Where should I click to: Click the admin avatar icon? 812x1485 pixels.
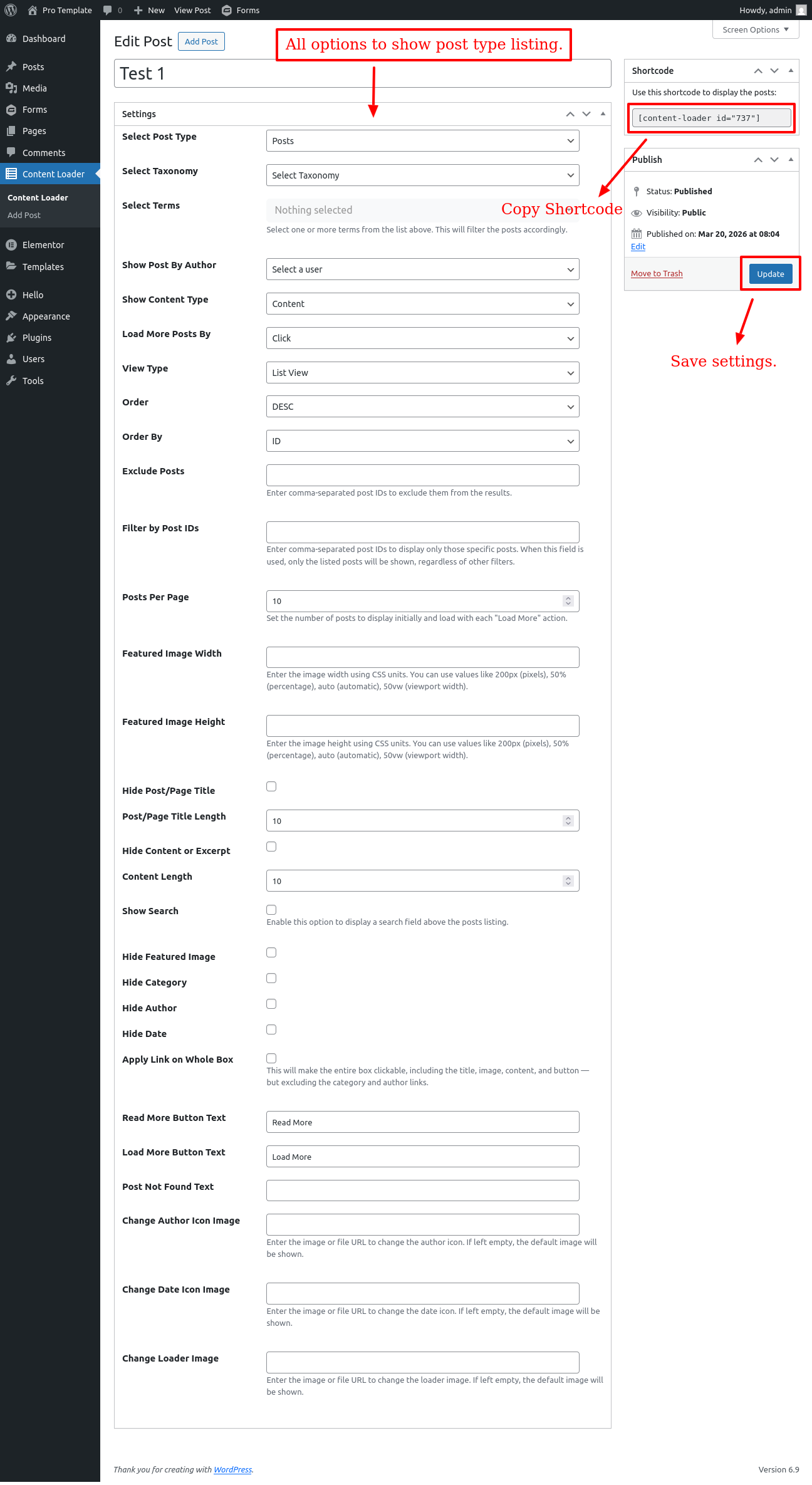point(801,10)
